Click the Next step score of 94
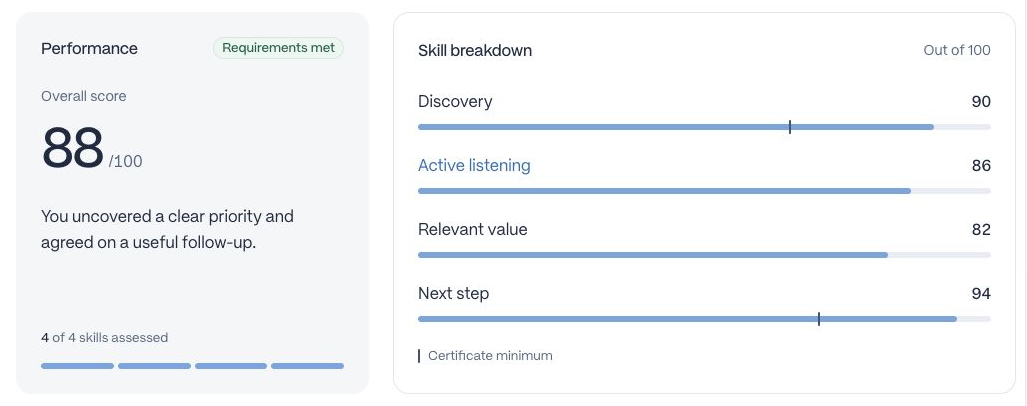The height and width of the screenshot is (406, 1027). pyautogui.click(x=981, y=293)
